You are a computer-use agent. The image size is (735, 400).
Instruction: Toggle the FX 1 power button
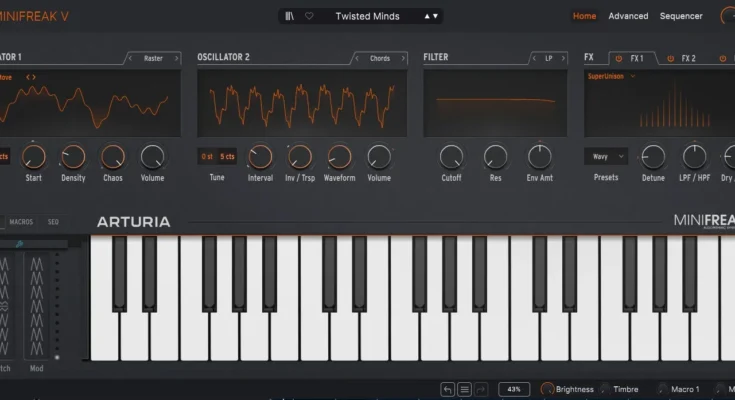619,59
